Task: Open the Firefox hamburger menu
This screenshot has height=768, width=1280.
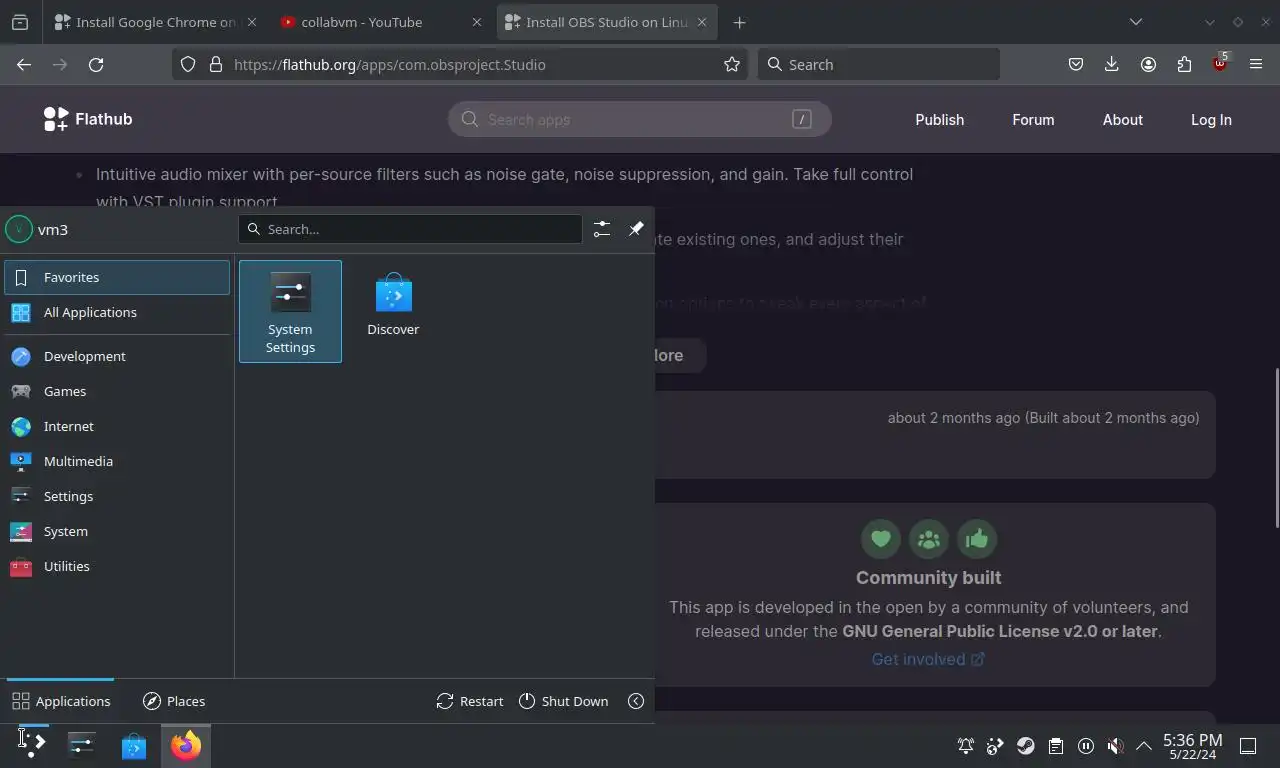Action: click(1256, 64)
